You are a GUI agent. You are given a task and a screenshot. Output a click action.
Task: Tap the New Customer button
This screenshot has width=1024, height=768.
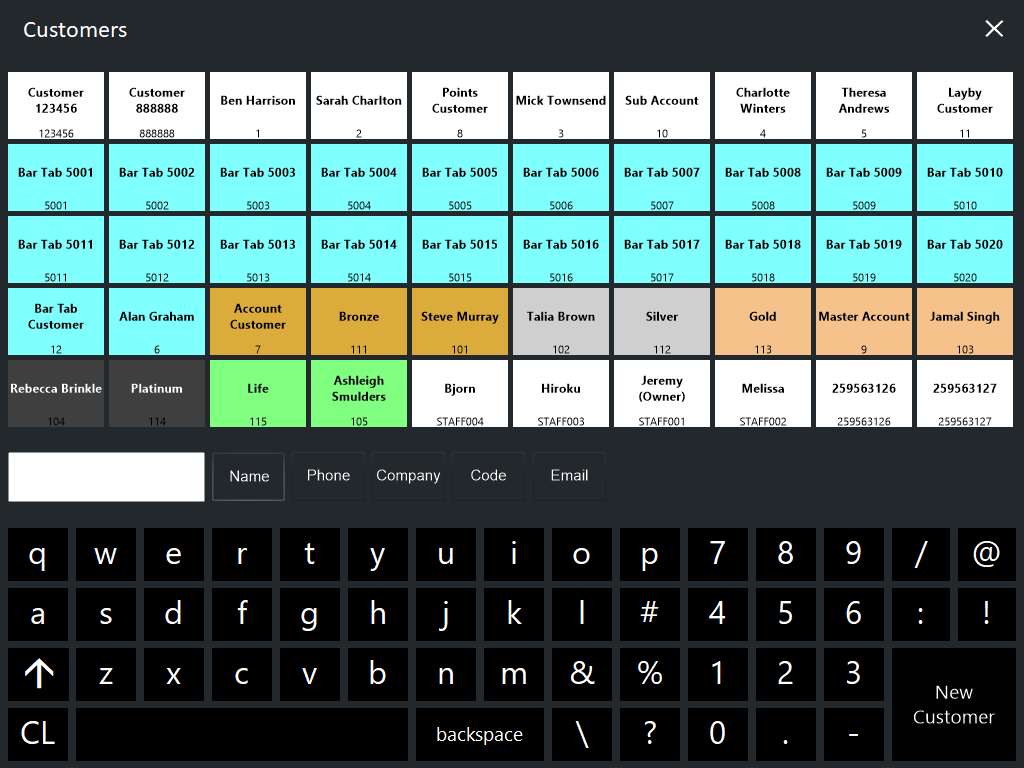(x=953, y=705)
